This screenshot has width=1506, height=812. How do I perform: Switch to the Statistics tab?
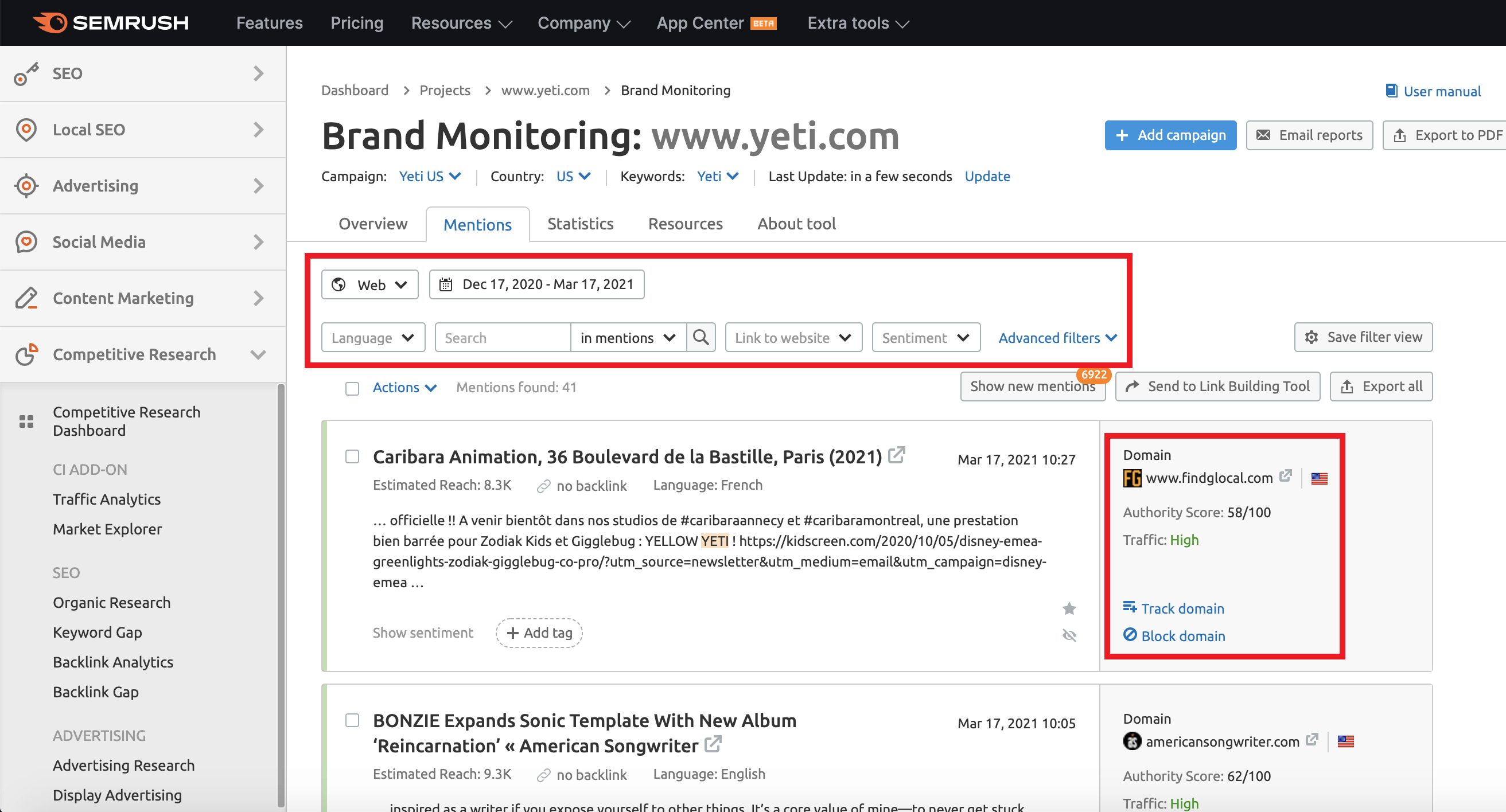[580, 224]
